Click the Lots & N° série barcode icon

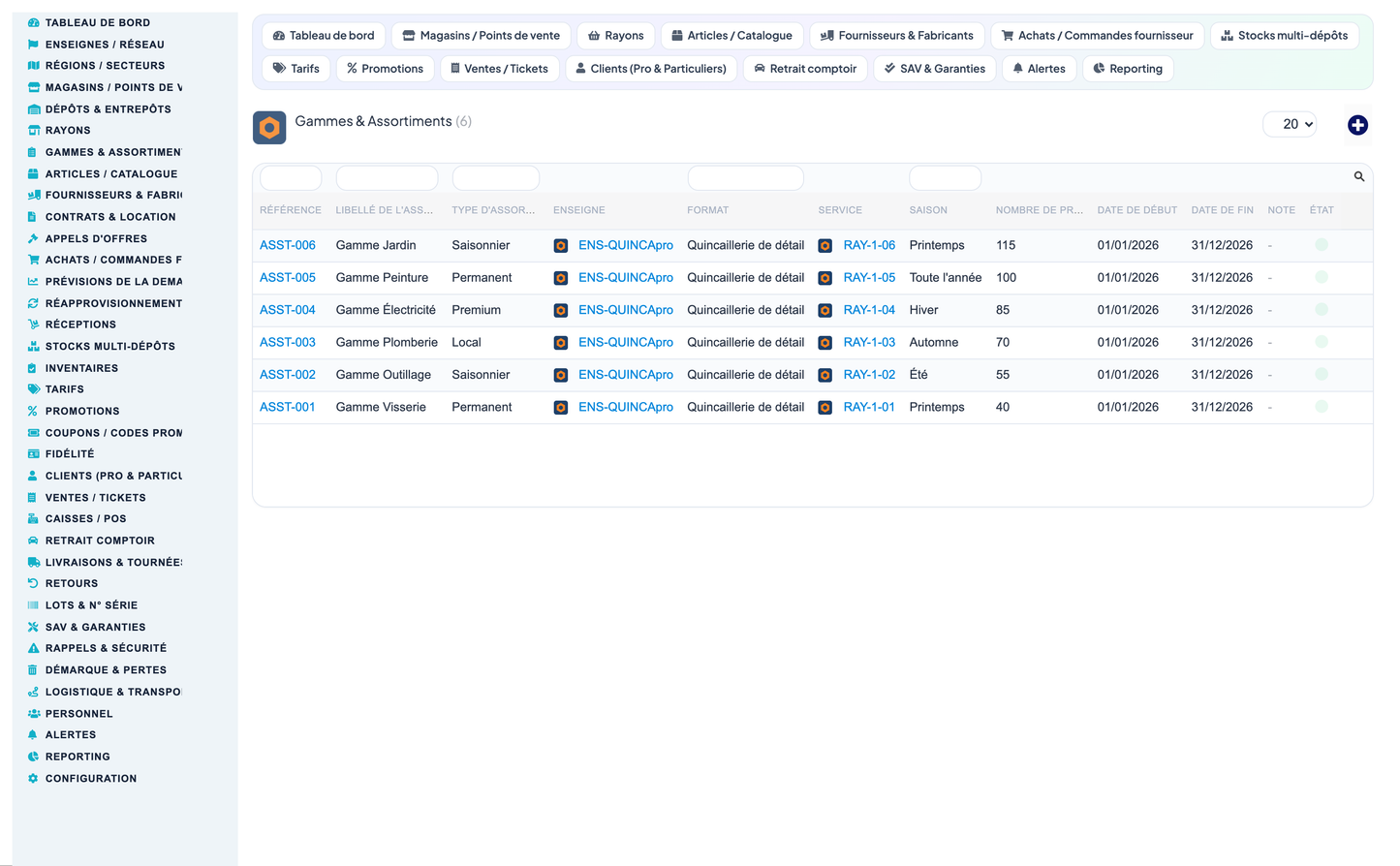pyautogui.click(x=33, y=605)
